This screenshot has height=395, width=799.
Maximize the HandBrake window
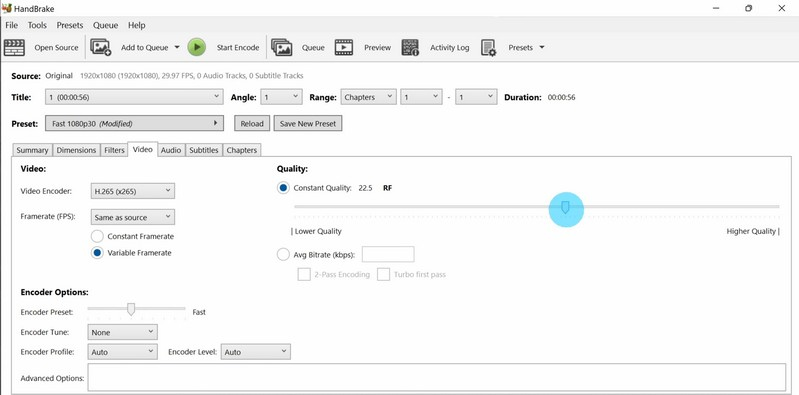pyautogui.click(x=749, y=9)
